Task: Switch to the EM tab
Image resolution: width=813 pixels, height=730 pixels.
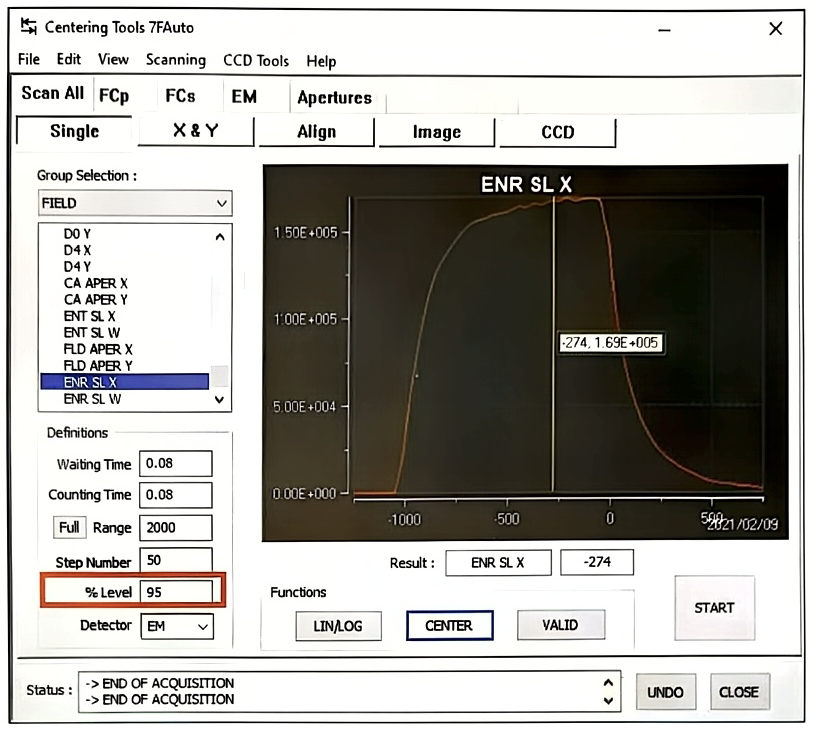Action: pyautogui.click(x=244, y=96)
